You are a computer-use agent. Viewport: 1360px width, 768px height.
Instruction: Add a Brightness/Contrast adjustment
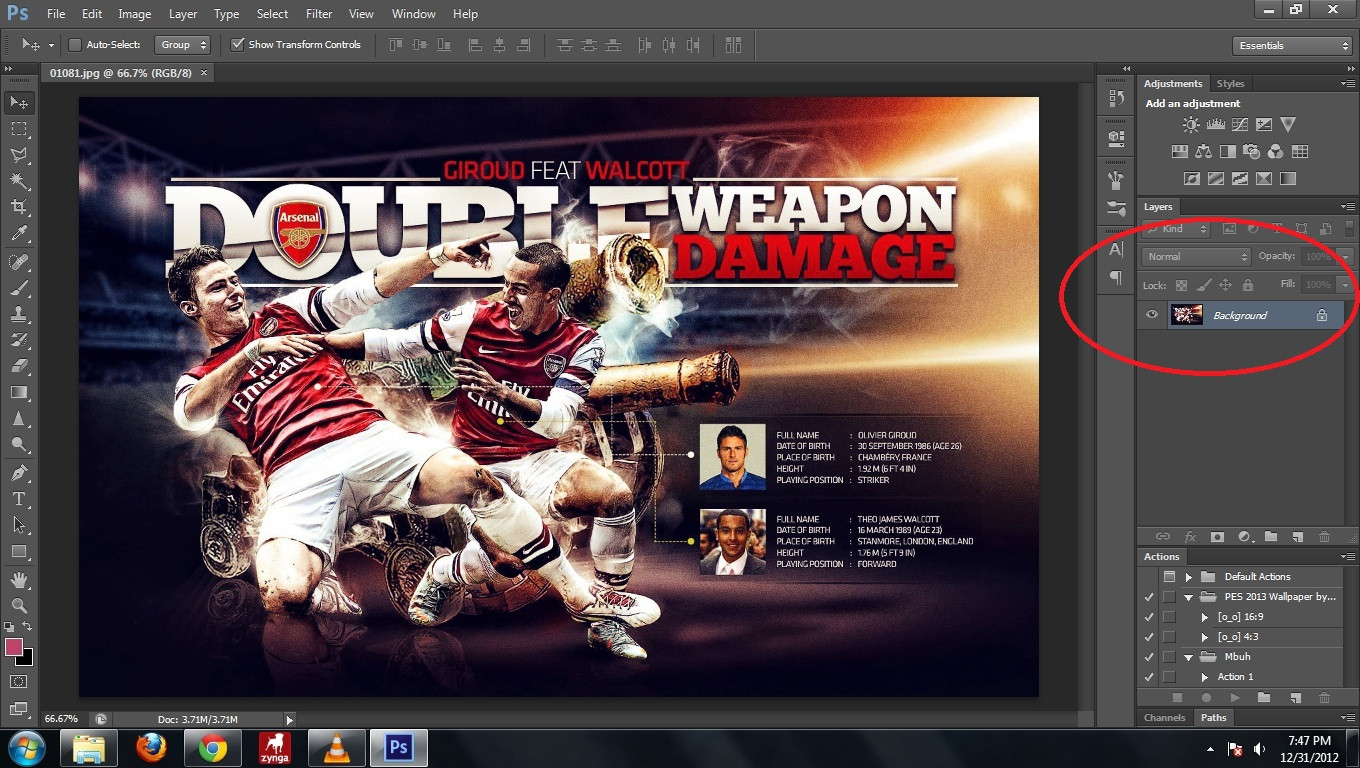click(1191, 125)
